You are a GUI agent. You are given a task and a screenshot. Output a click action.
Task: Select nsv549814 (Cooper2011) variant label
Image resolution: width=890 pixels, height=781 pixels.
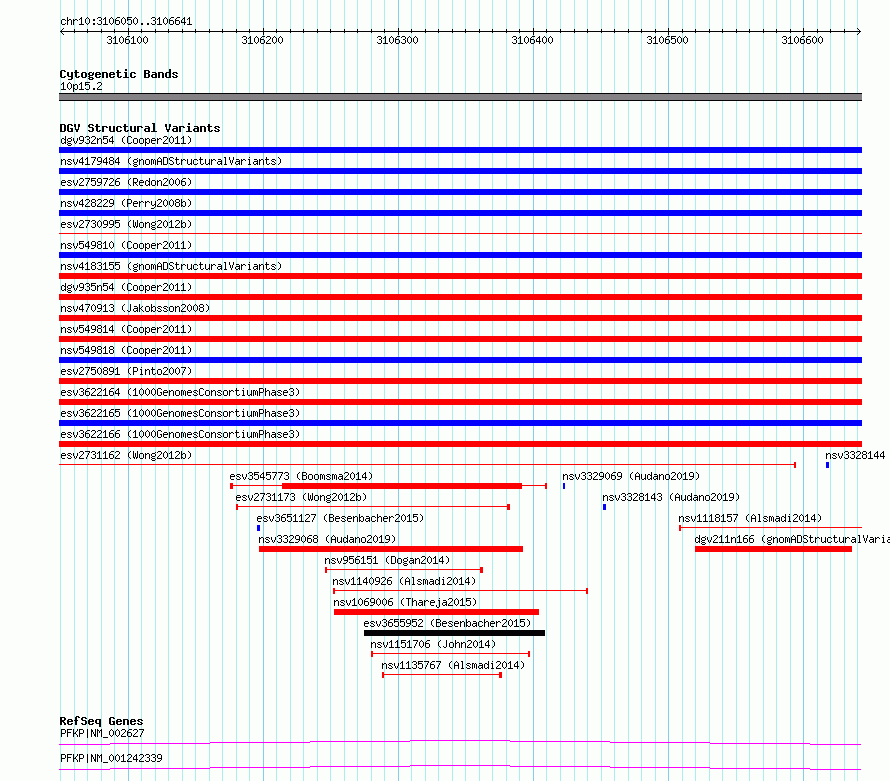pos(126,329)
